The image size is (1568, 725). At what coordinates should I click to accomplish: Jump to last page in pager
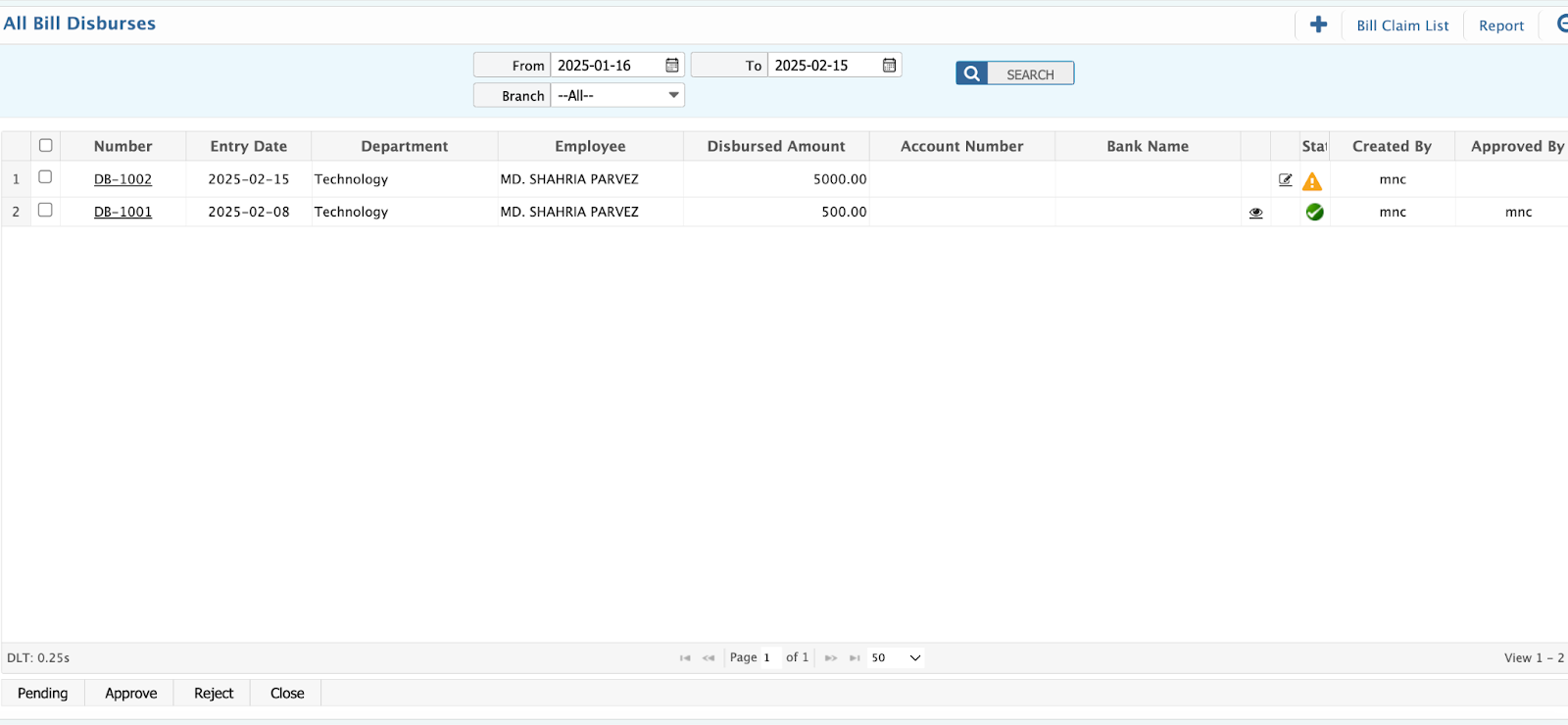point(855,658)
